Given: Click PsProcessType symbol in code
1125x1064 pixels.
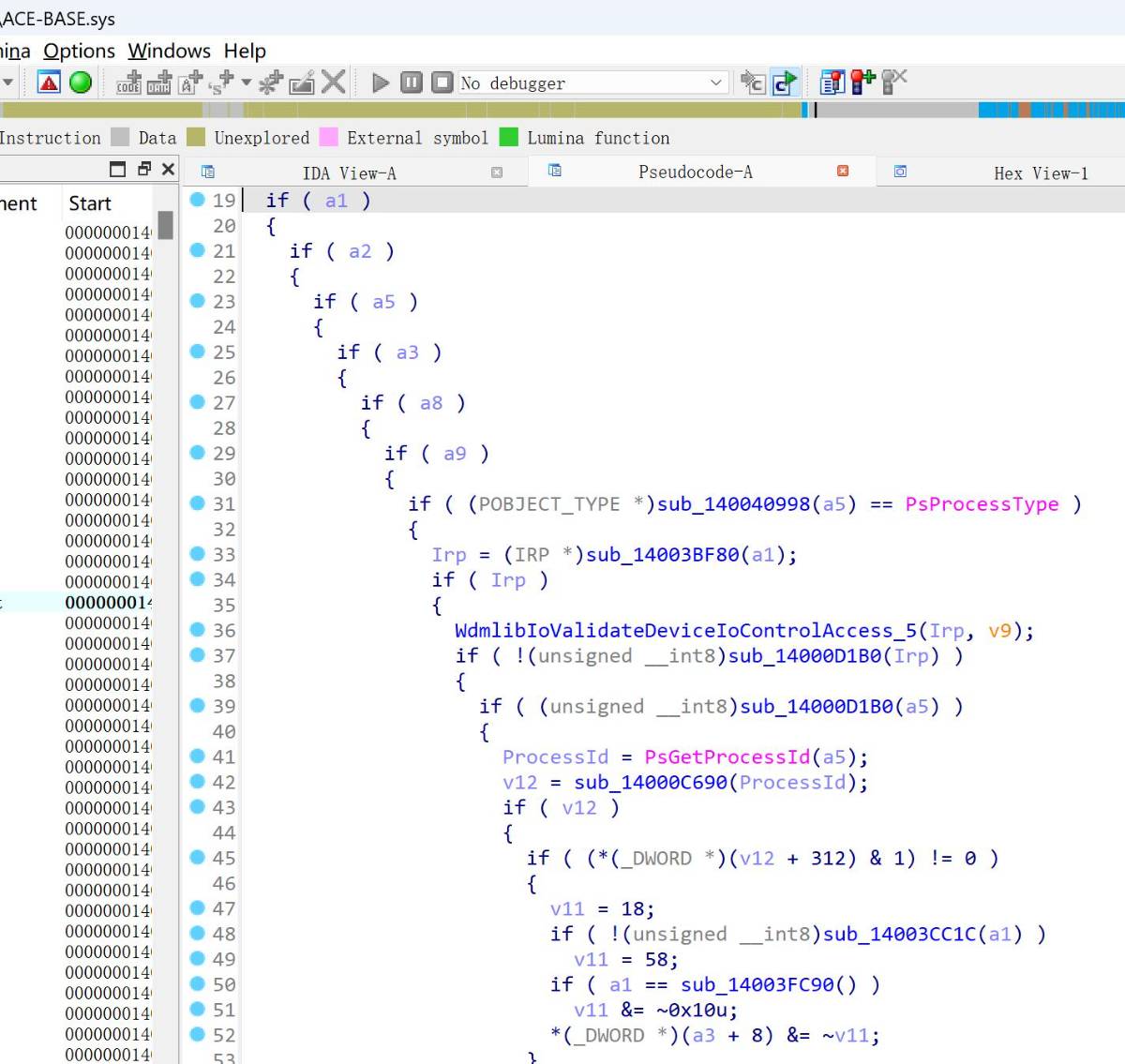Looking at the screenshot, I should [x=982, y=504].
